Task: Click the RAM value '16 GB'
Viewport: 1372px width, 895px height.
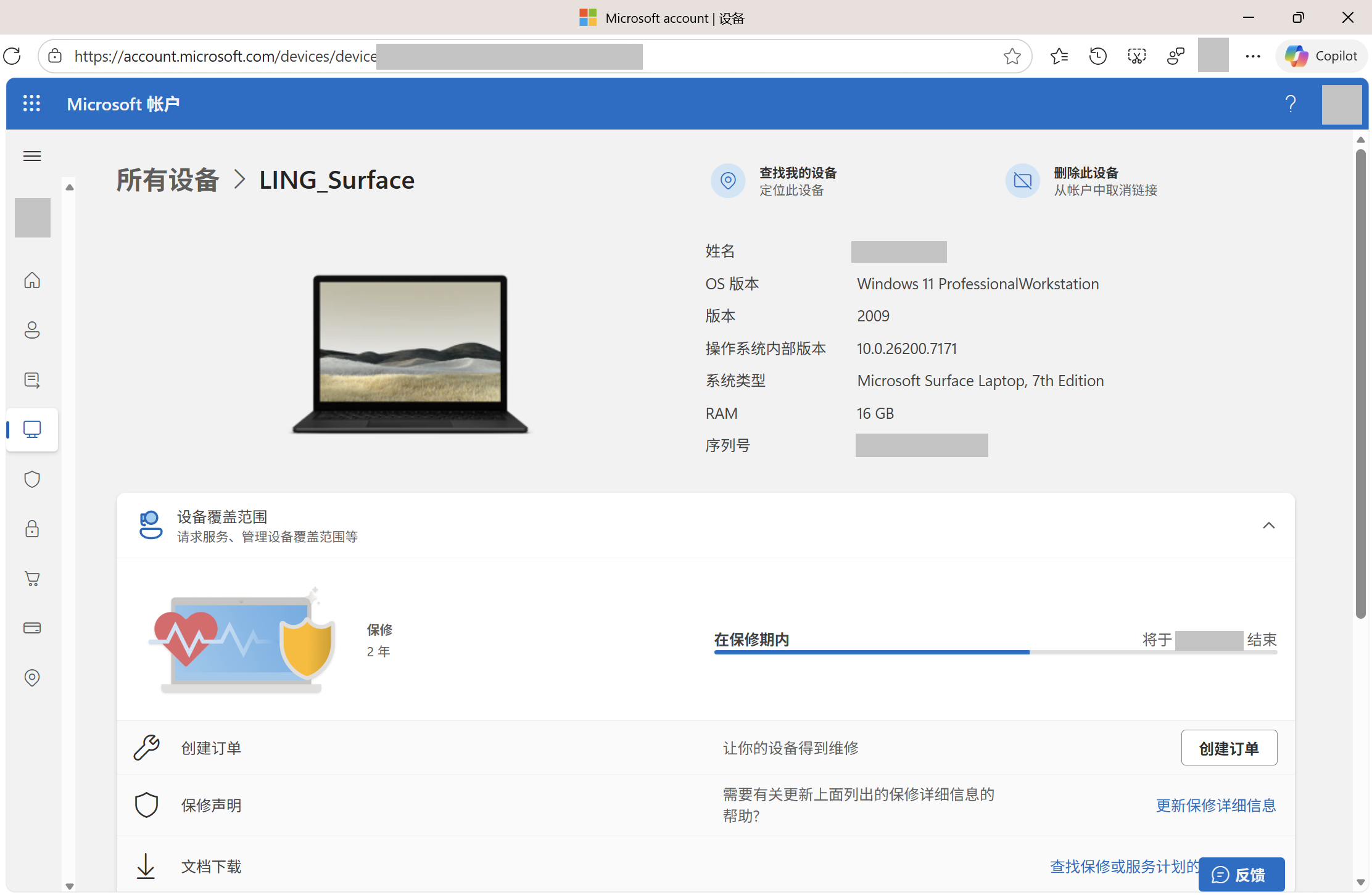Action: (x=875, y=413)
